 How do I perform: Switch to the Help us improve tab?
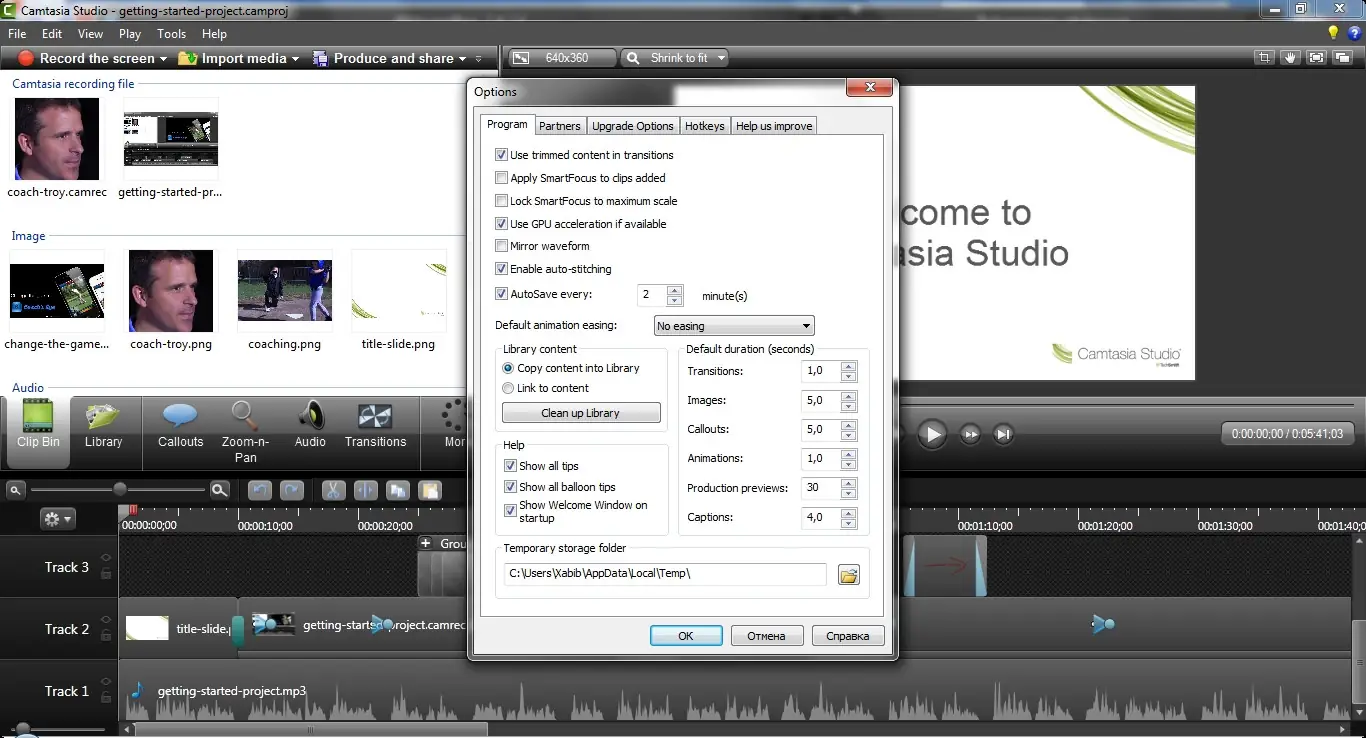coord(774,126)
